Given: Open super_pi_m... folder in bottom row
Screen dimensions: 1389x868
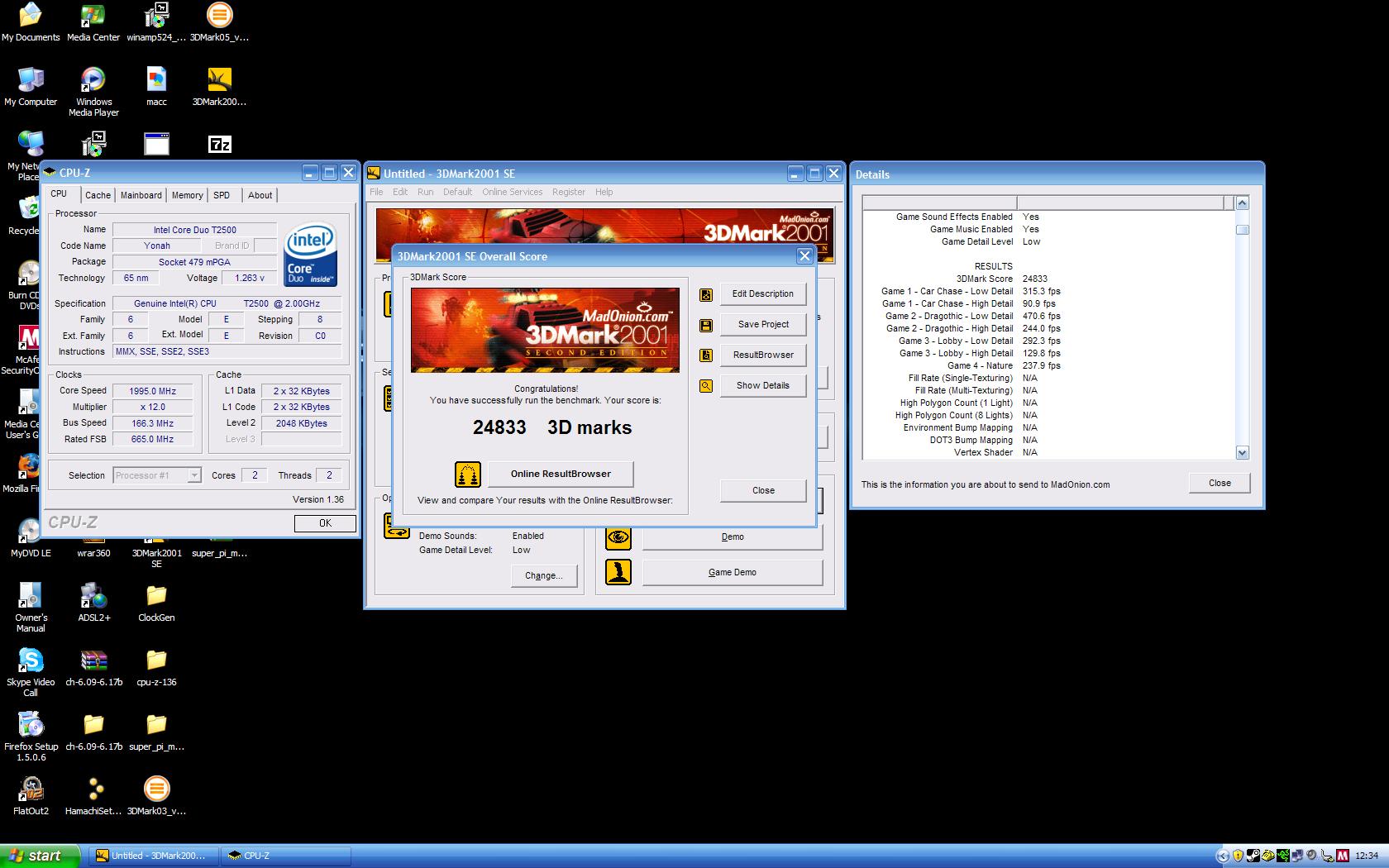Looking at the screenshot, I should coord(156,732).
